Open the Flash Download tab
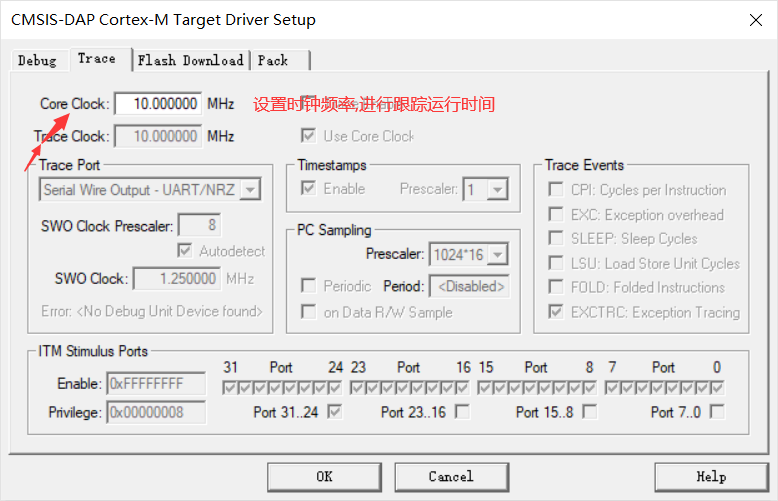 (191, 61)
